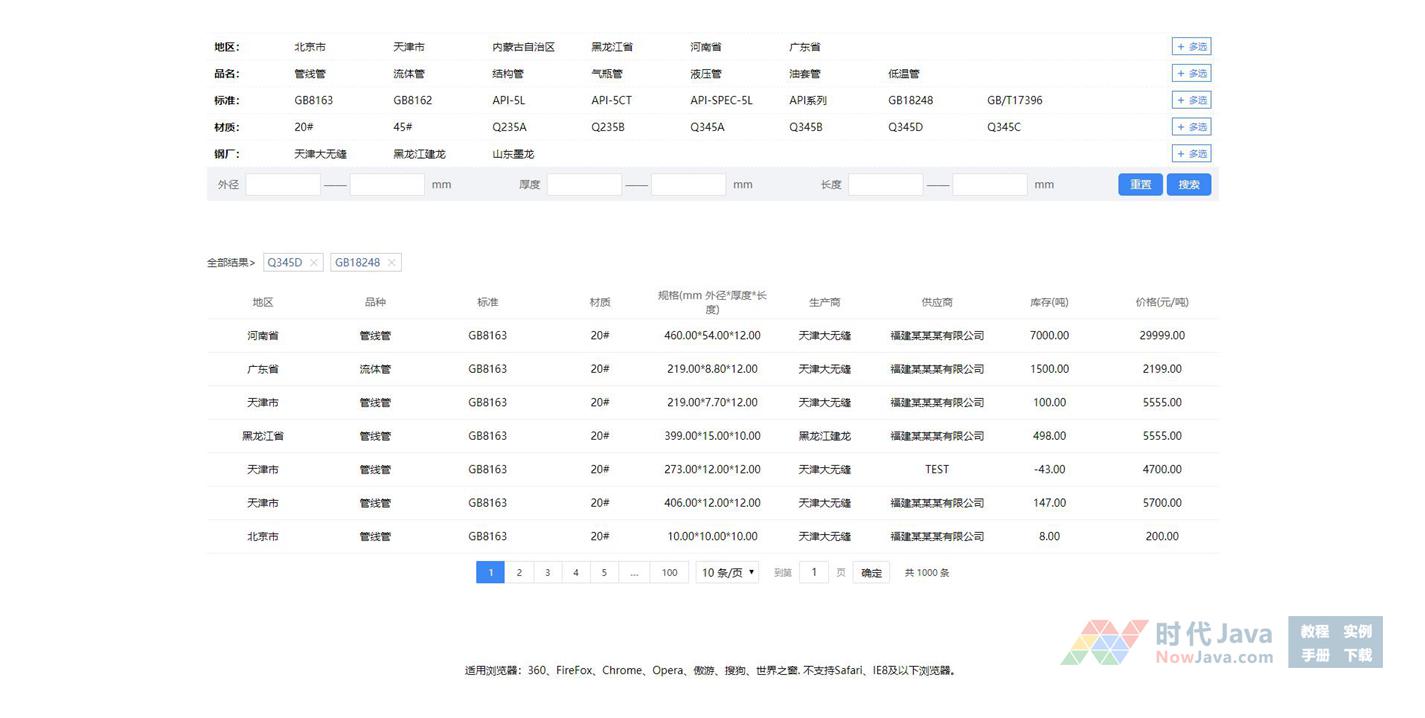Filter by 北京市 region
Screen dimensions: 1425x718
point(310,47)
